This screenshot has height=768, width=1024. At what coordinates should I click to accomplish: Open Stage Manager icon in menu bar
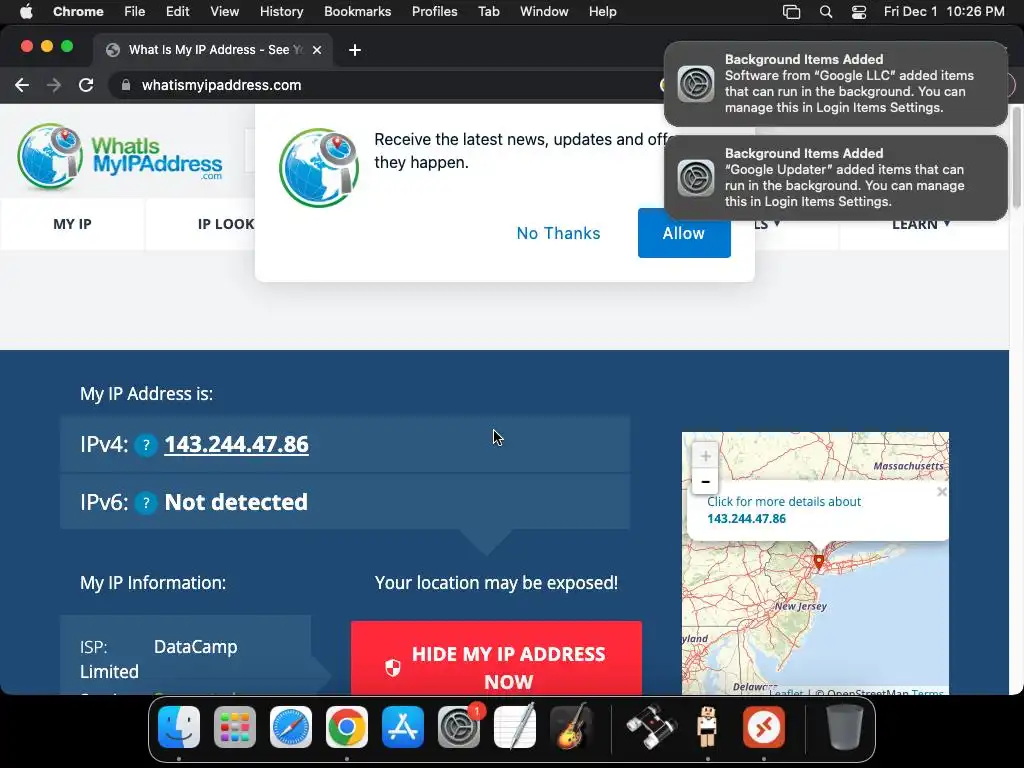tap(792, 11)
